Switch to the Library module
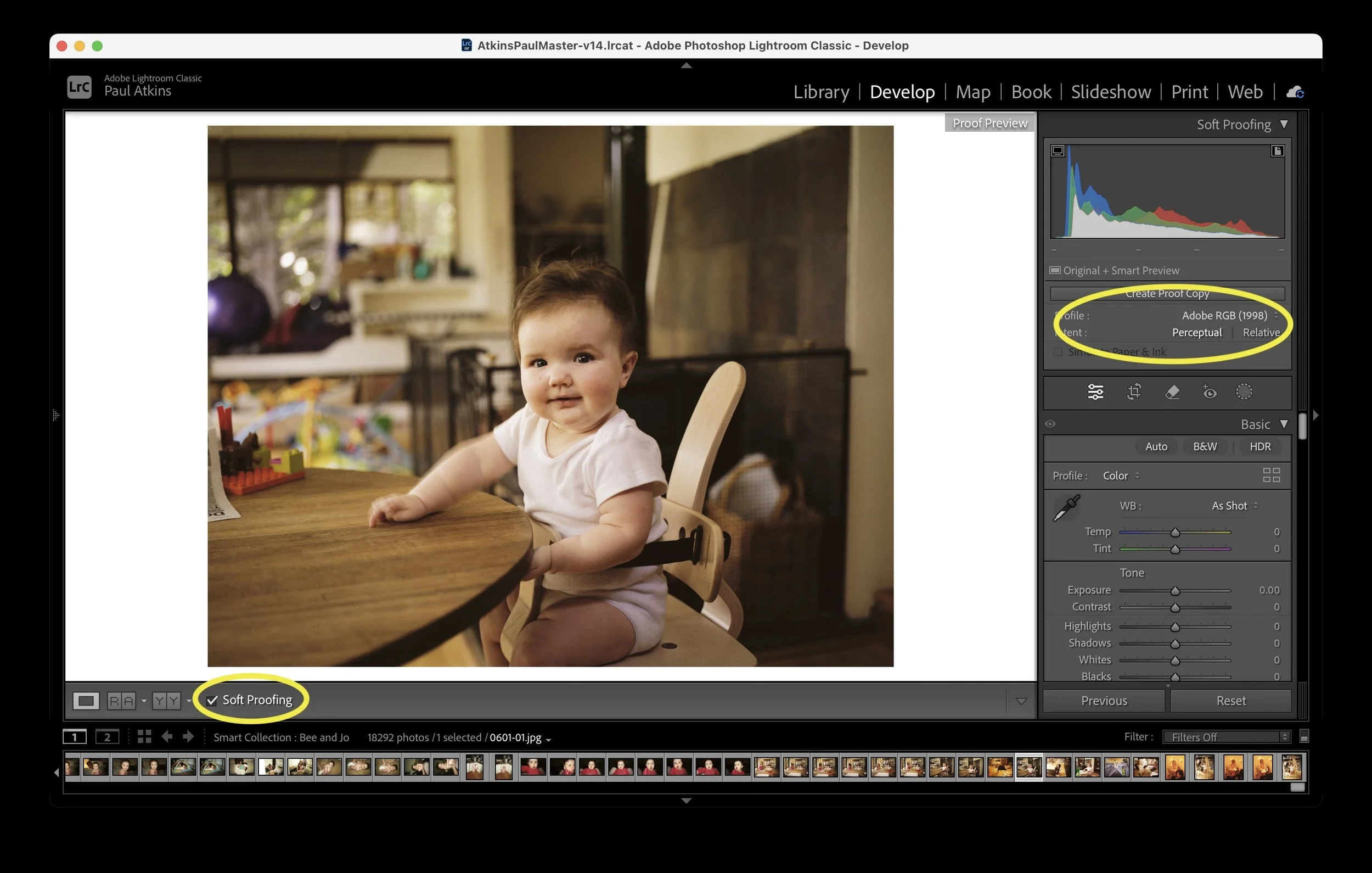This screenshot has width=1372, height=873. [x=820, y=92]
